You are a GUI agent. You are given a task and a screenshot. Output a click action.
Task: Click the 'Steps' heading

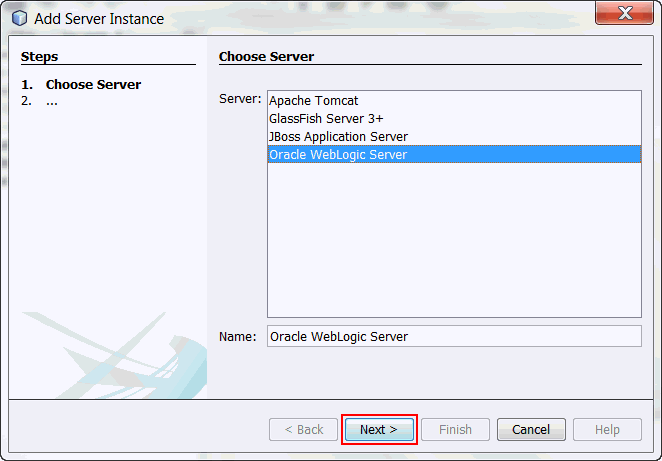tap(39, 57)
